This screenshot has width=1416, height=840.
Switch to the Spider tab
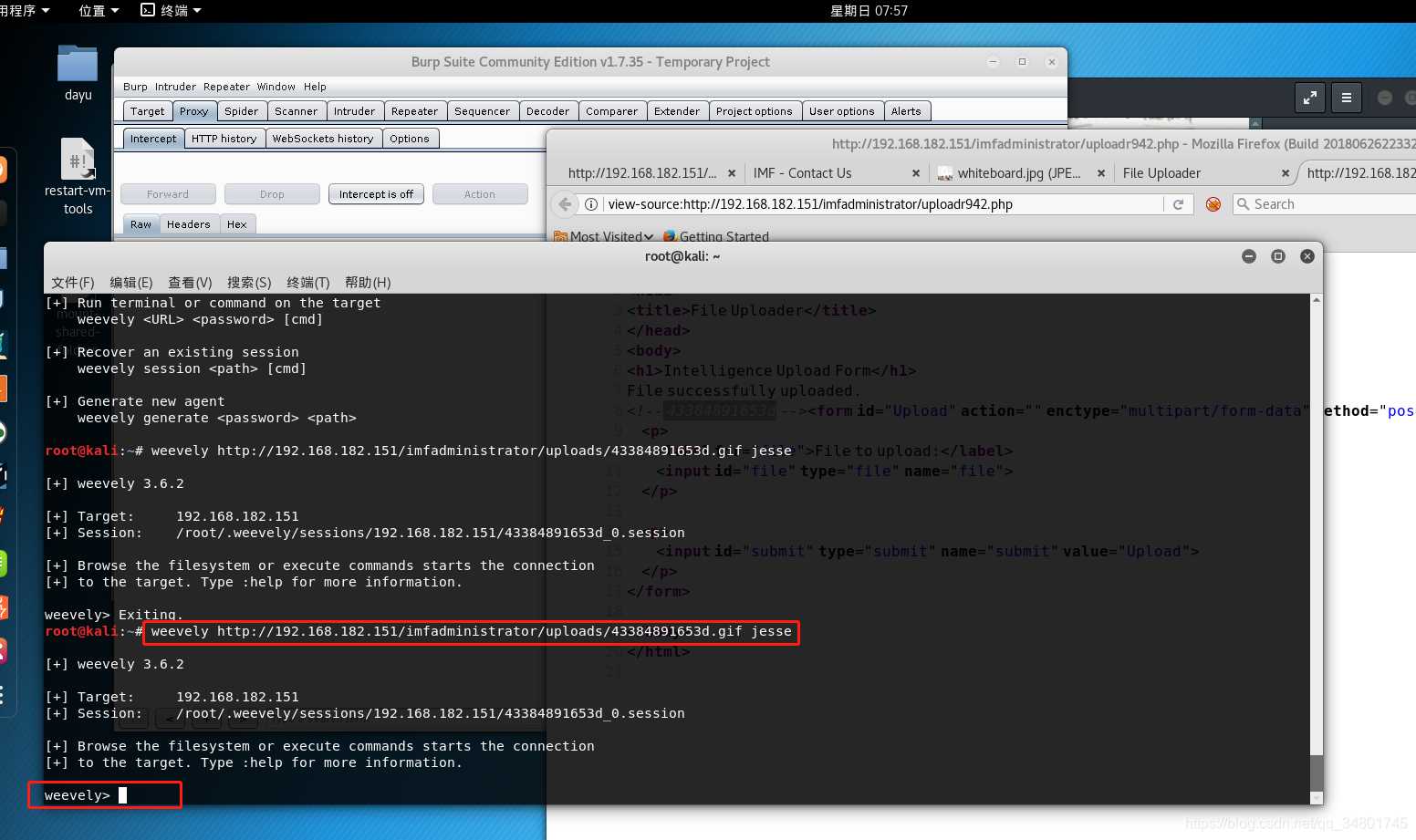point(241,111)
